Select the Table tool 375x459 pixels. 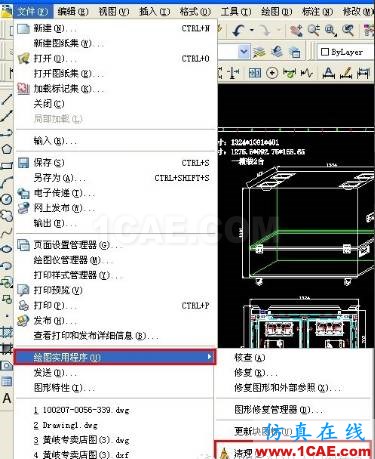tap(7, 381)
